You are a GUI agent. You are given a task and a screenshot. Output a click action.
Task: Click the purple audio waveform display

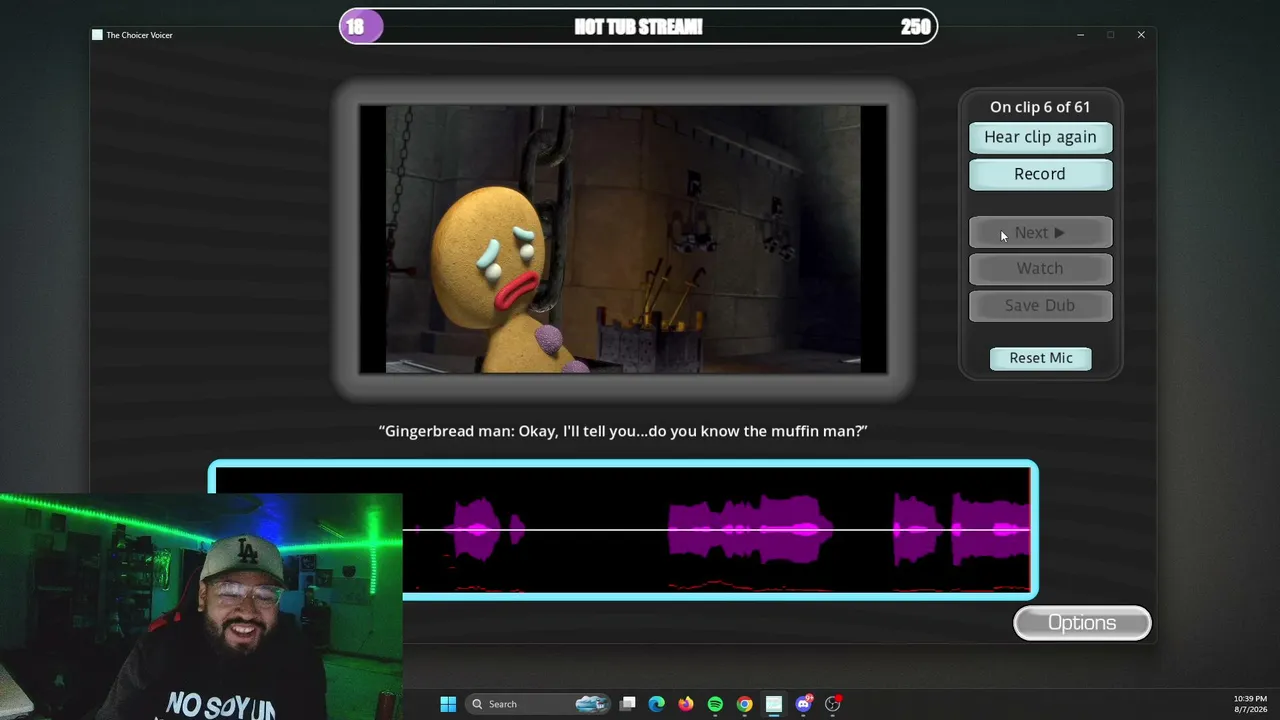(x=623, y=530)
